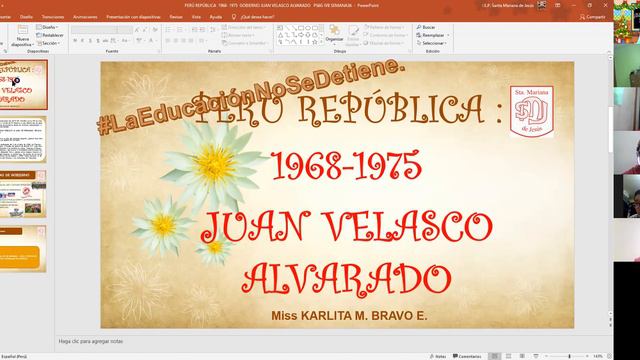This screenshot has height=360, width=640.
Task: Open Contorno de forma dropdown
Action: click(x=385, y=35)
